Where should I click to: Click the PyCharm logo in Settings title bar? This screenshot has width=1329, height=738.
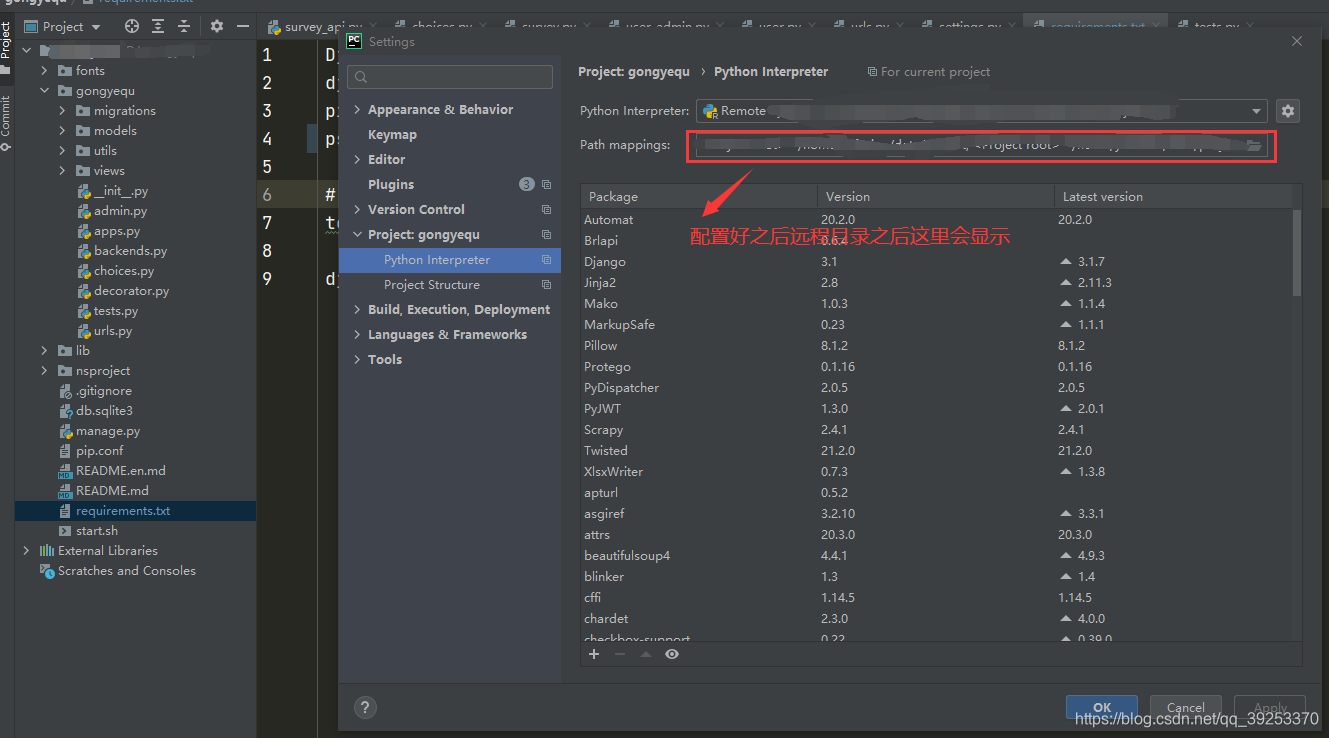tap(353, 41)
